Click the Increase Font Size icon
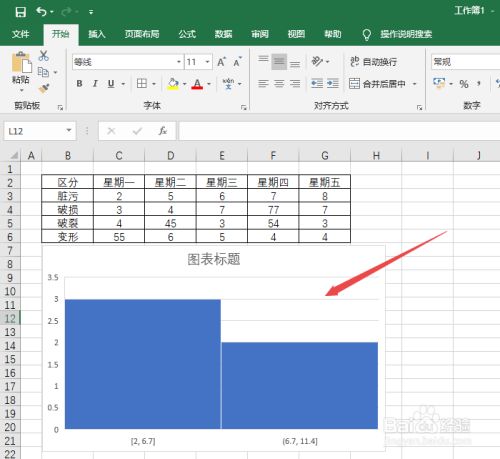The width and height of the screenshot is (500, 459). 221,62
